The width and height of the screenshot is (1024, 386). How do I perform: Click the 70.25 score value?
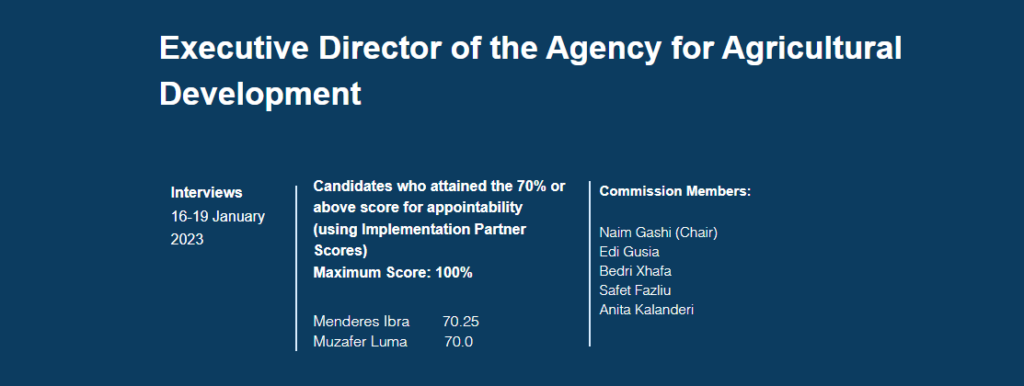coord(461,321)
